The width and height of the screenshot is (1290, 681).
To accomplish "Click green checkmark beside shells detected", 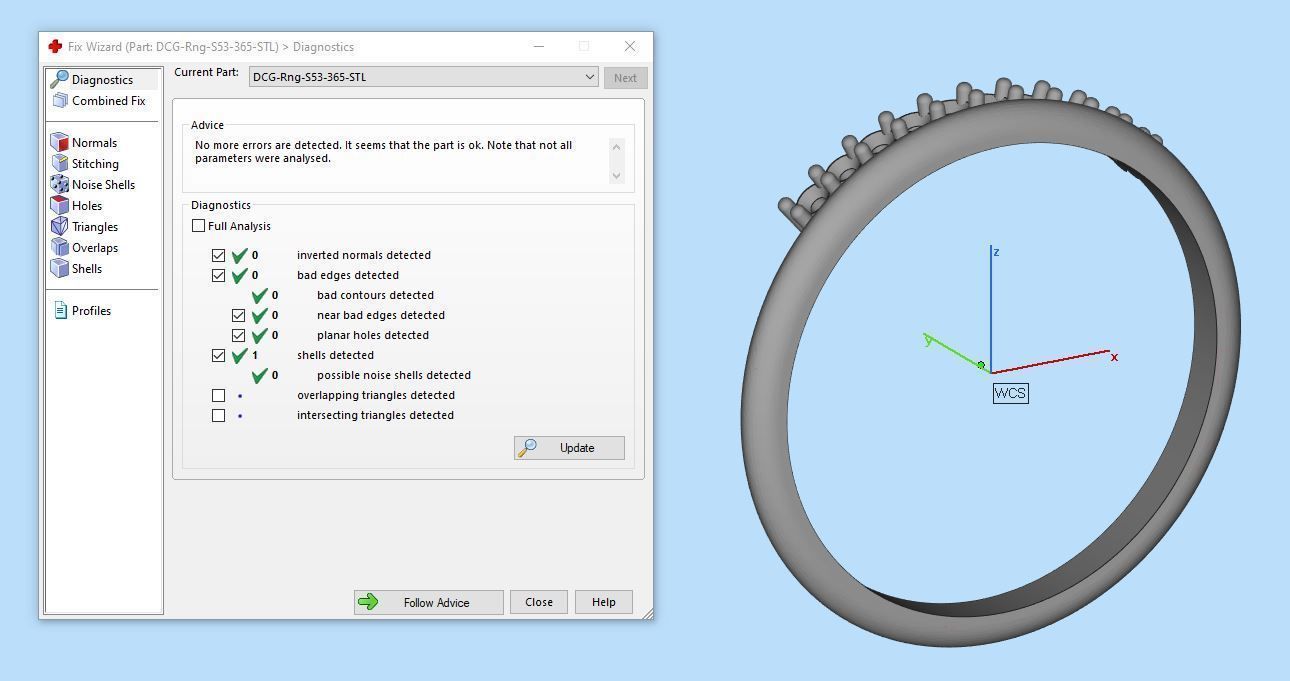I will 239,355.
